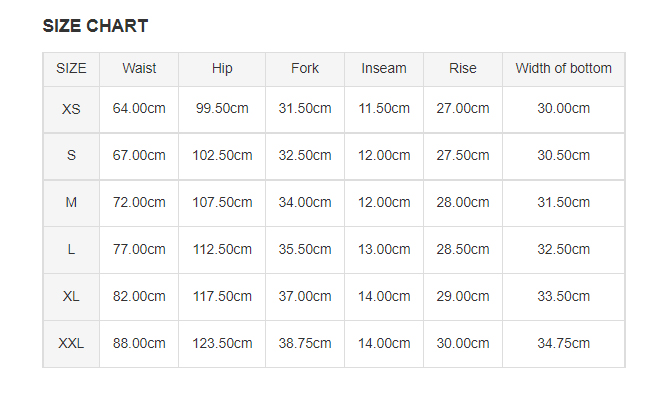Select the 34.00cm fork cell
The width and height of the screenshot is (667, 395).
click(305, 203)
